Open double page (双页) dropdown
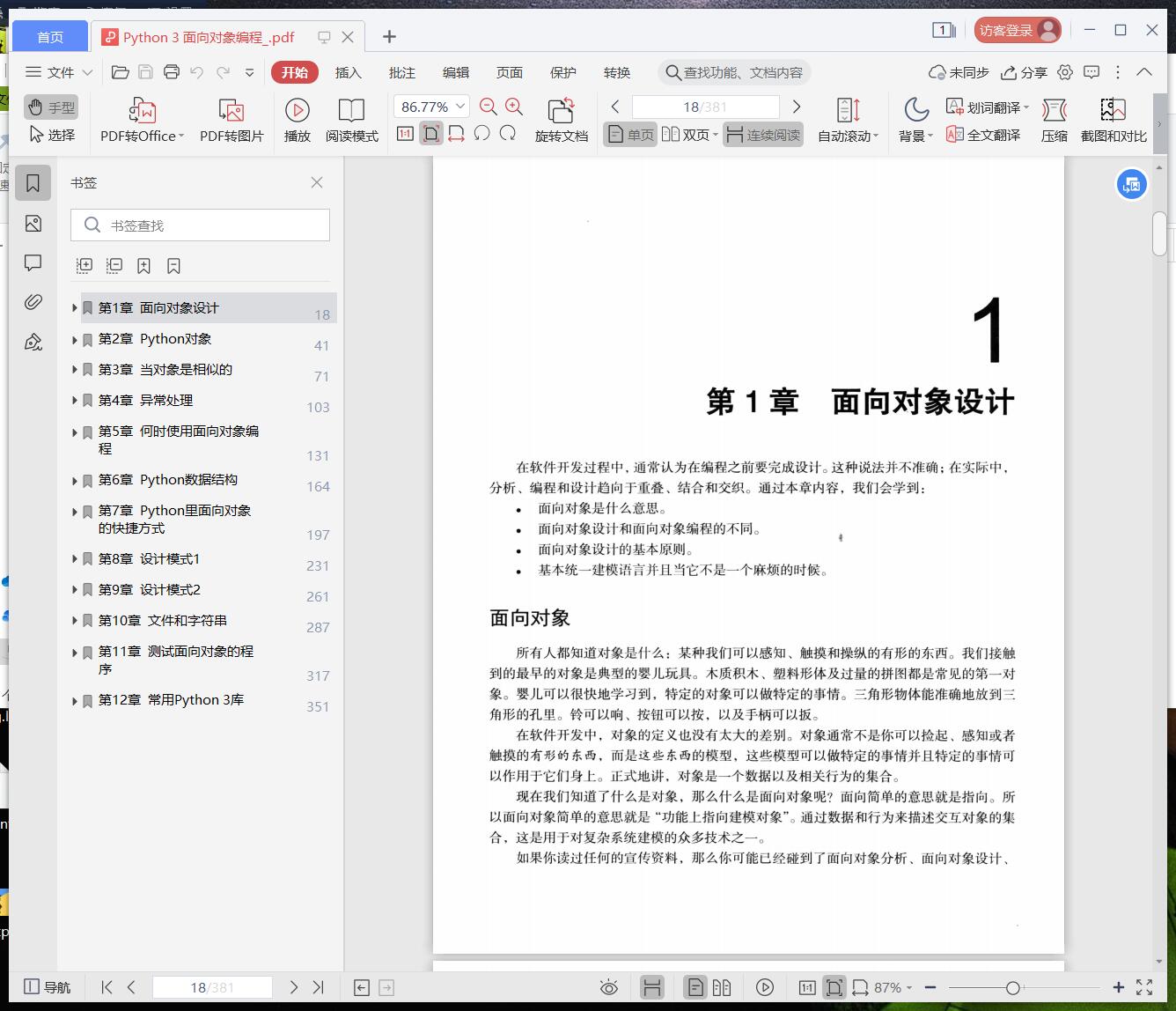The width and height of the screenshot is (1176, 1011). (715, 135)
